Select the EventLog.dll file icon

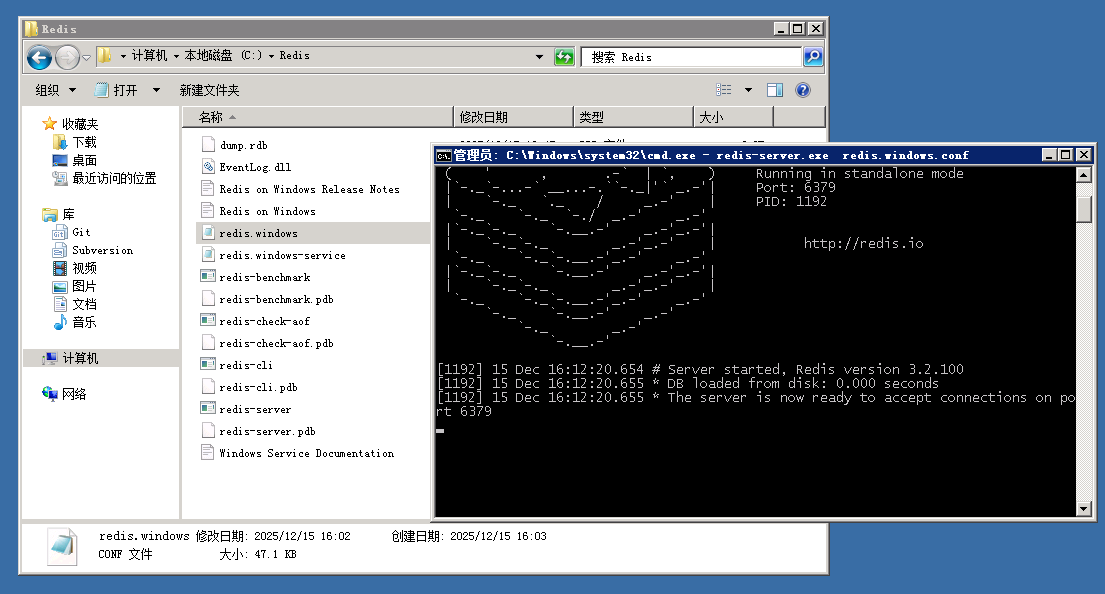coord(208,166)
